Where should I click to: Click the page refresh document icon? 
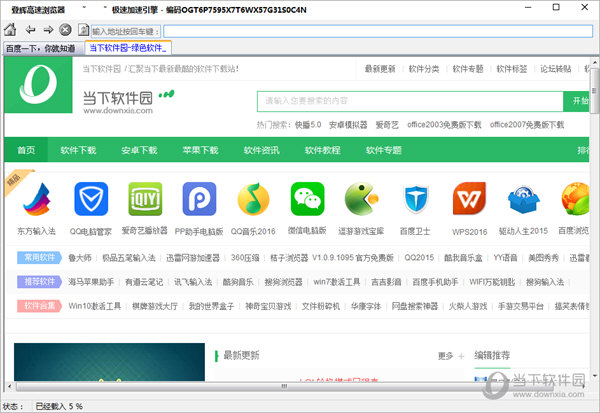click(83, 29)
